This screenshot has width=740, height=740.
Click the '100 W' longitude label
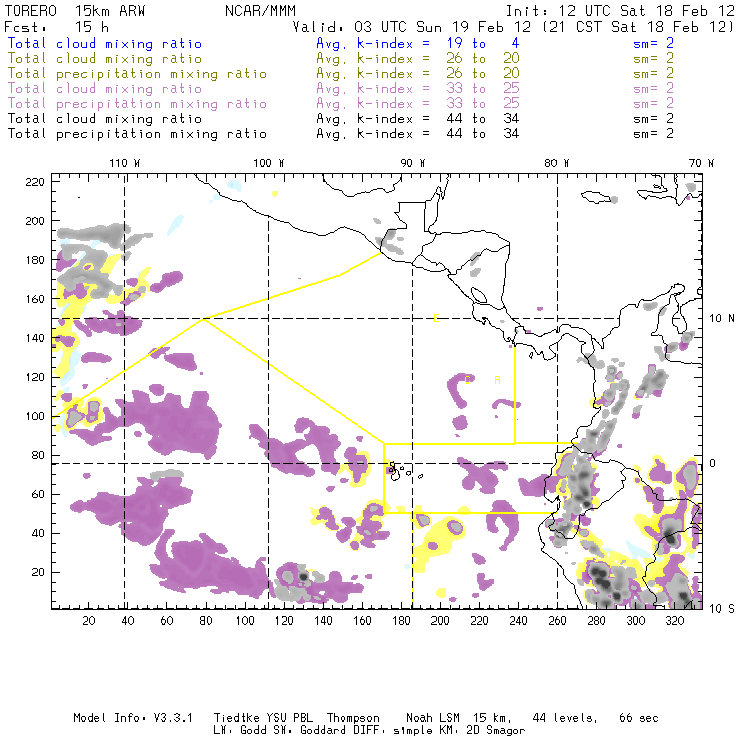coord(269,163)
